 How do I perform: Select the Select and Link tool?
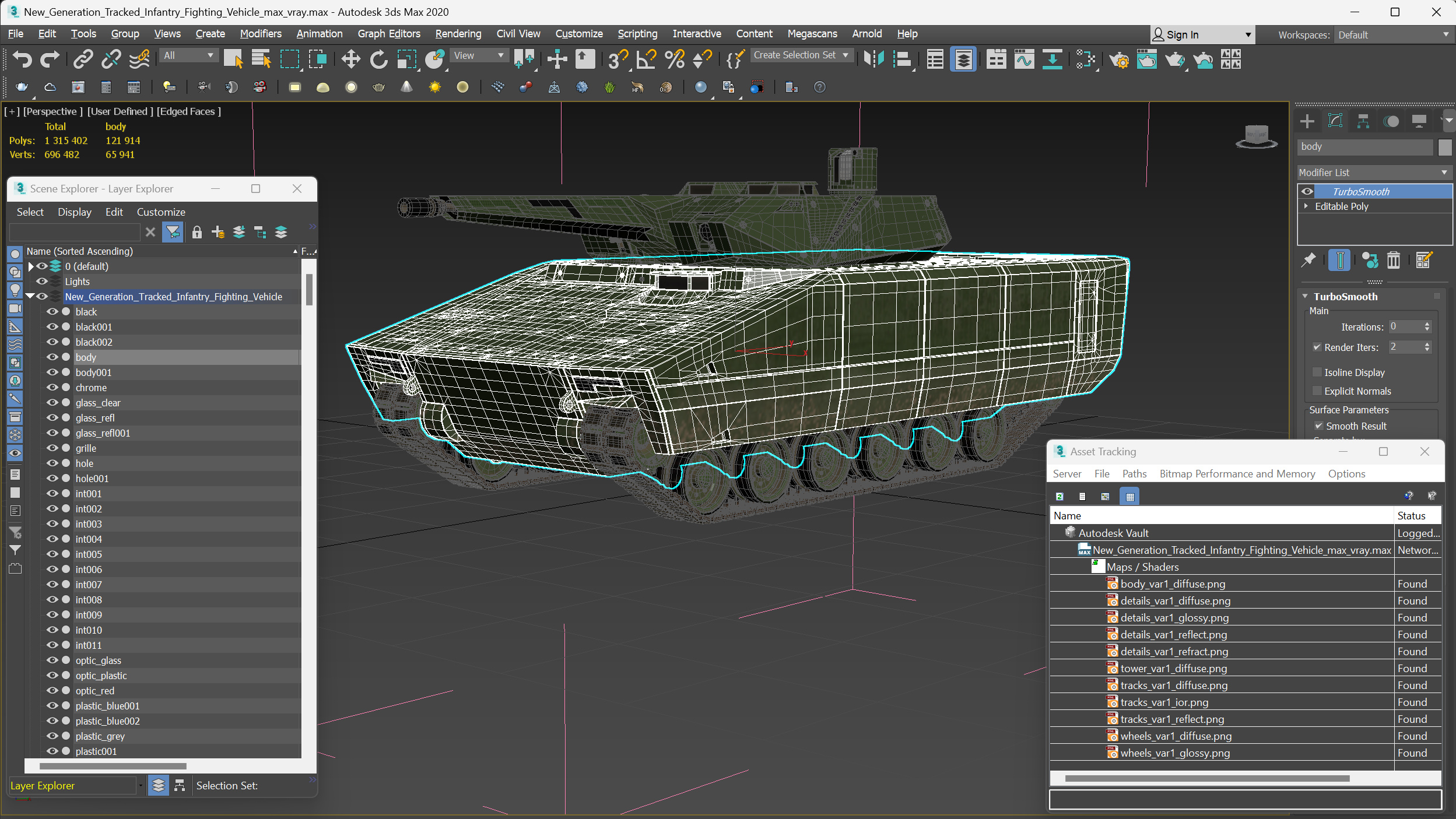(x=83, y=59)
